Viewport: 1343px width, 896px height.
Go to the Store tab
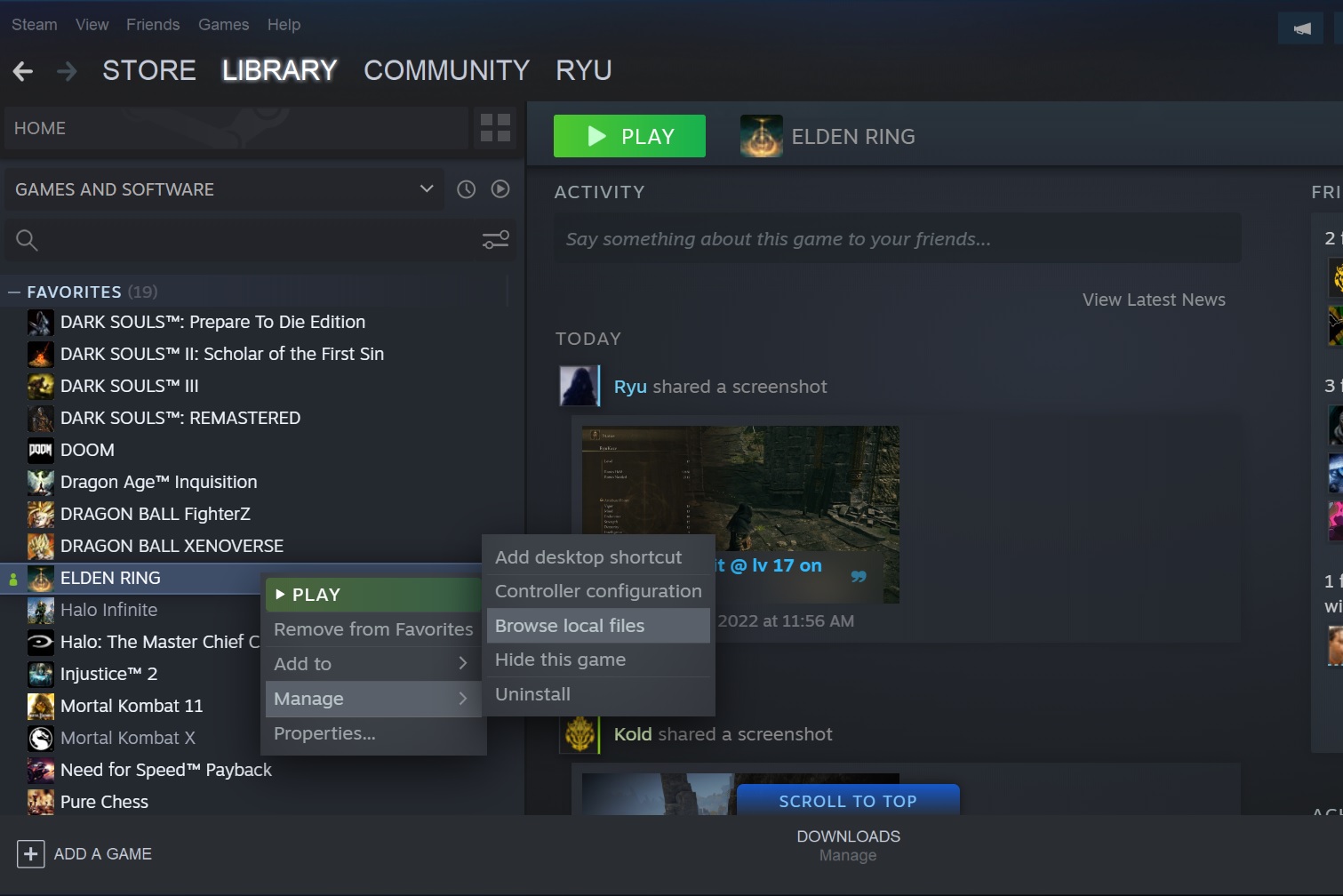point(149,70)
